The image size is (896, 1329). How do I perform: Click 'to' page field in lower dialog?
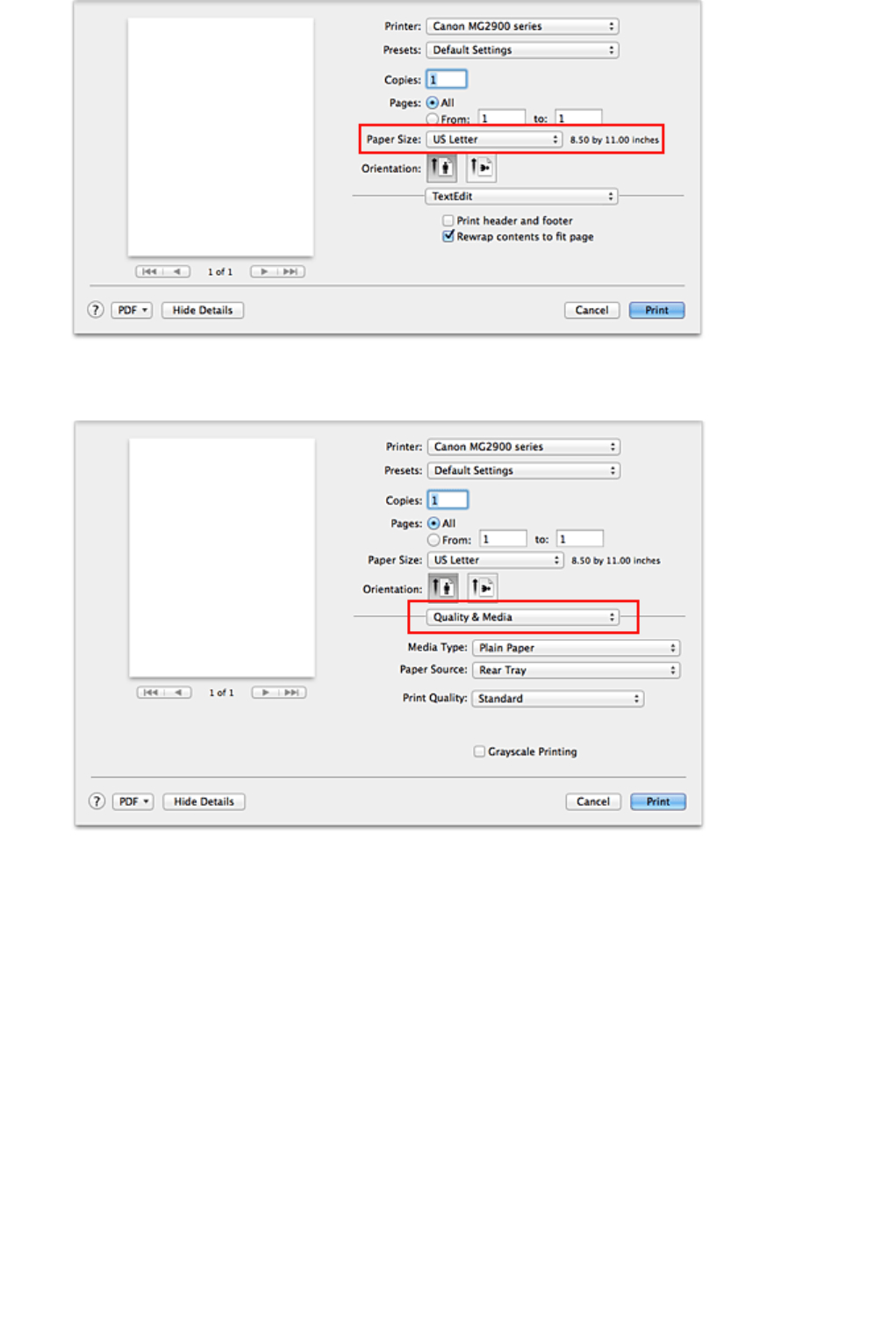[x=581, y=539]
